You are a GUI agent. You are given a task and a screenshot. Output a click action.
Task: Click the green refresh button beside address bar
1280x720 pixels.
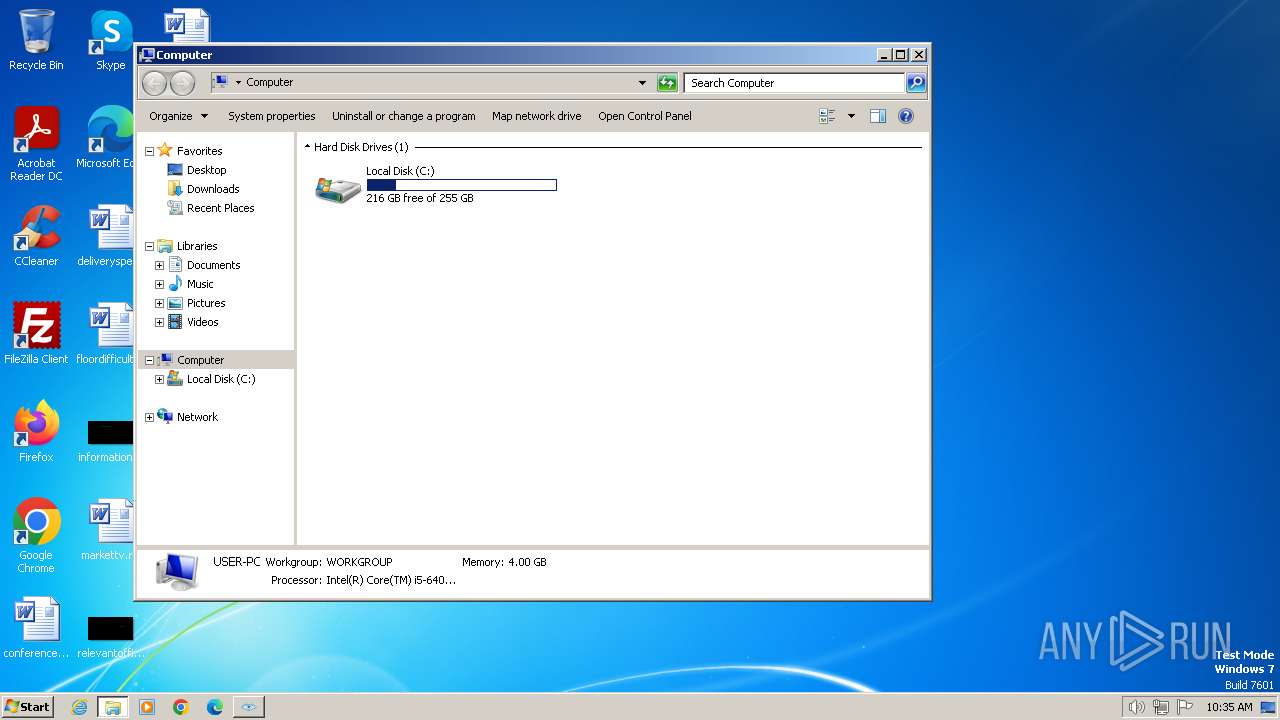coord(667,83)
